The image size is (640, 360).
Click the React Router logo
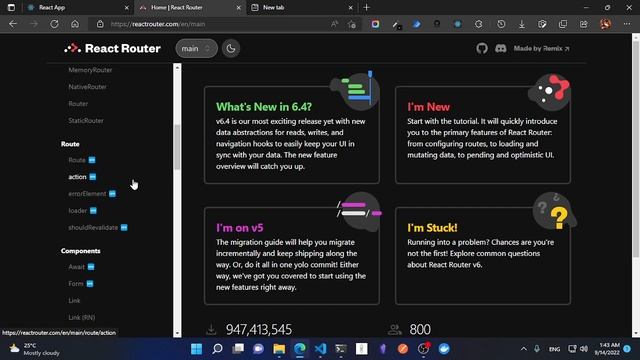(x=112, y=49)
